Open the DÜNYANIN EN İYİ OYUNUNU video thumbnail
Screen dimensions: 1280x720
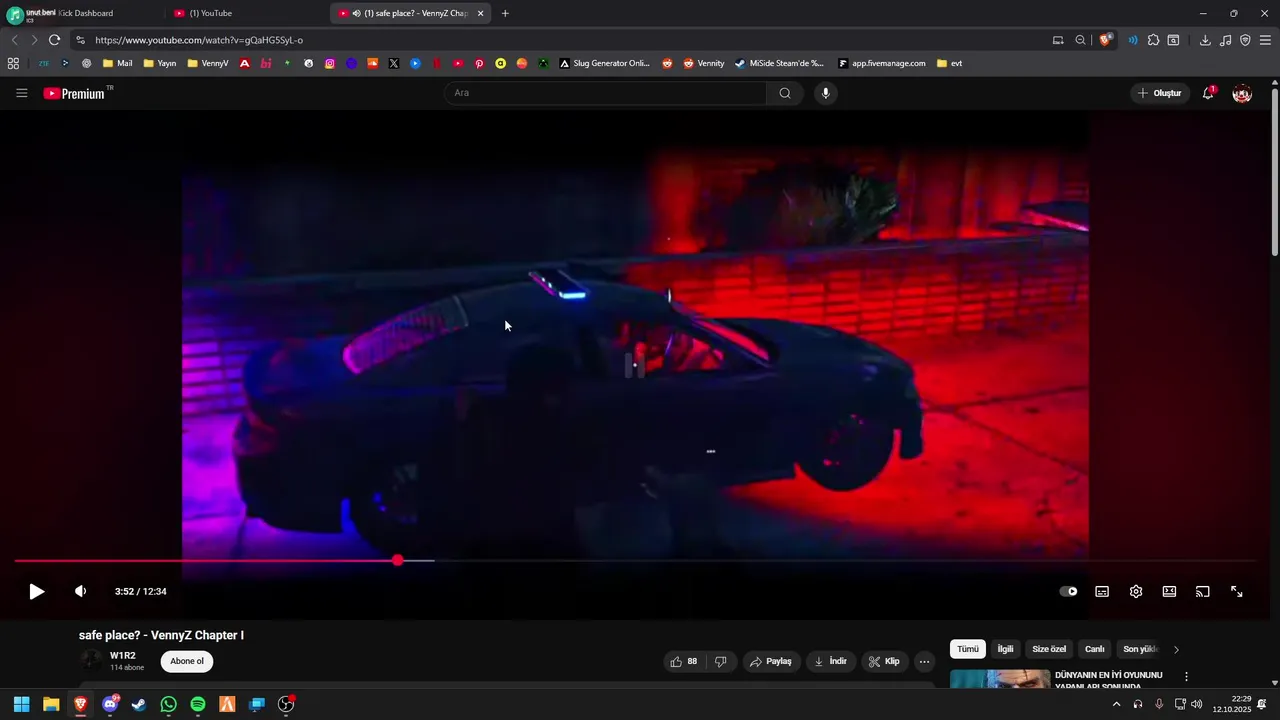(x=1000, y=679)
